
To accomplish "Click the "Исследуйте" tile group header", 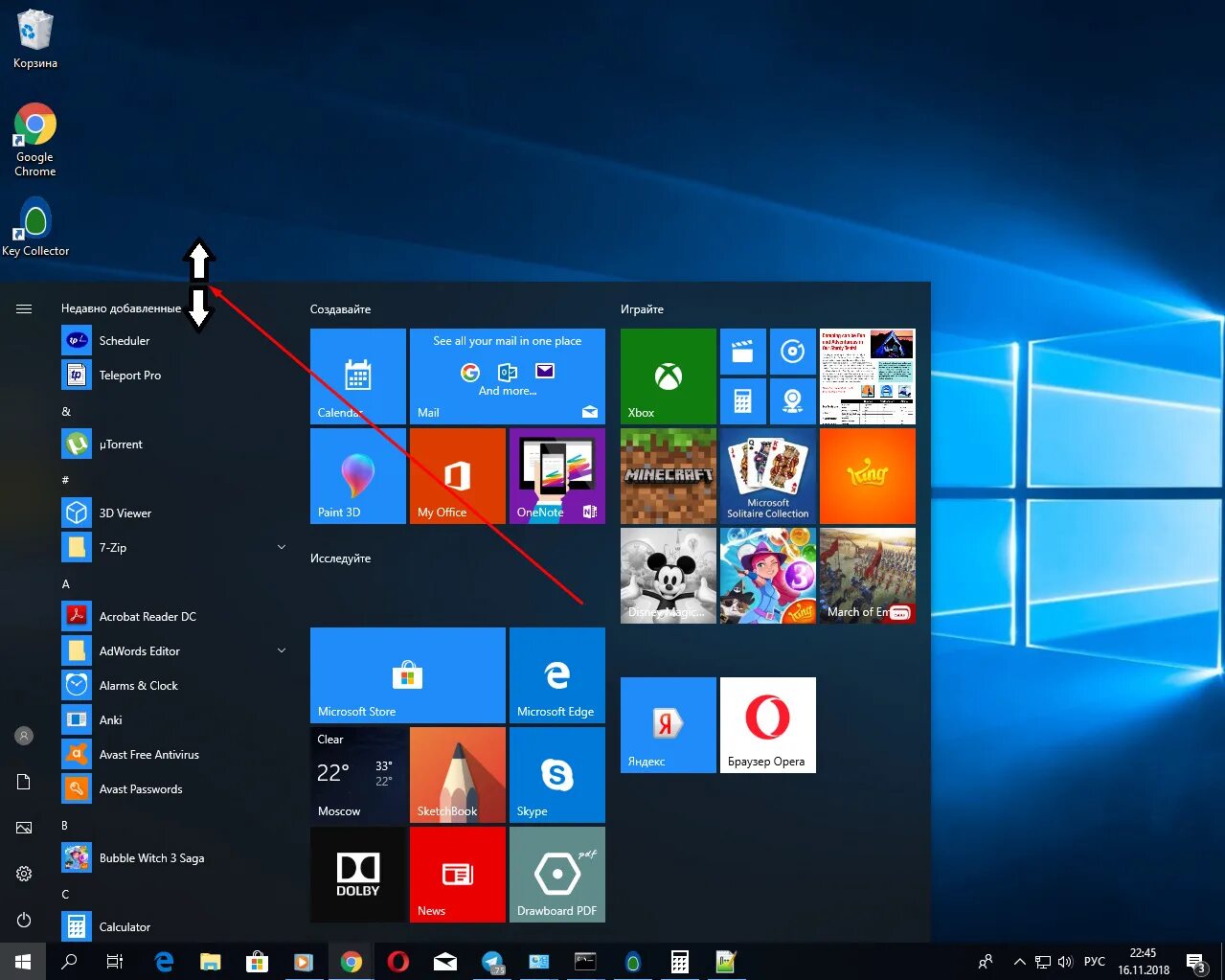I will point(340,558).
